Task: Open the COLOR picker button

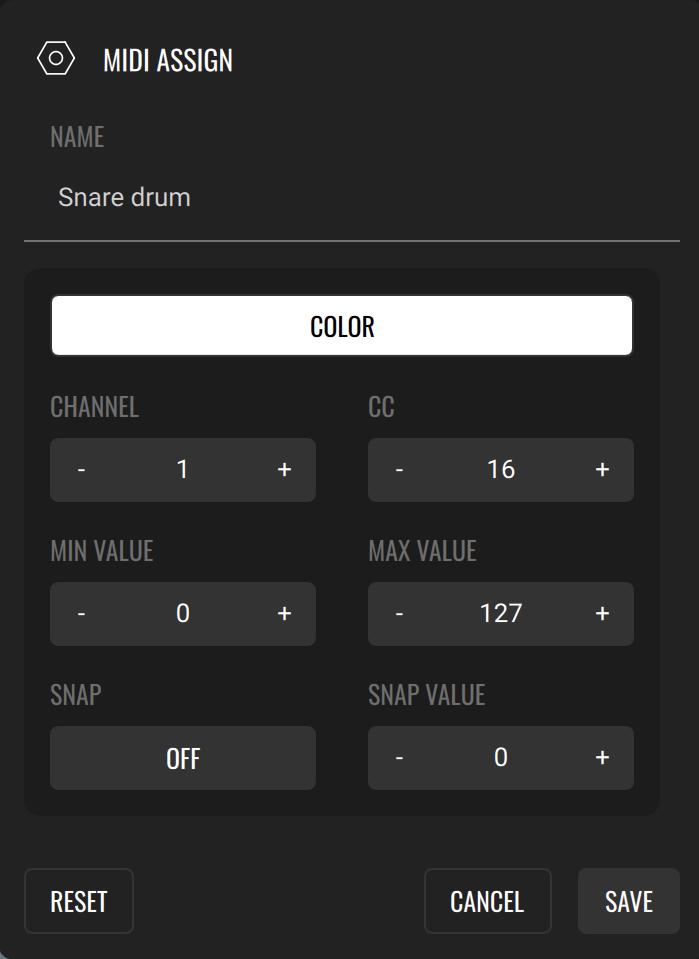Action: tap(342, 326)
